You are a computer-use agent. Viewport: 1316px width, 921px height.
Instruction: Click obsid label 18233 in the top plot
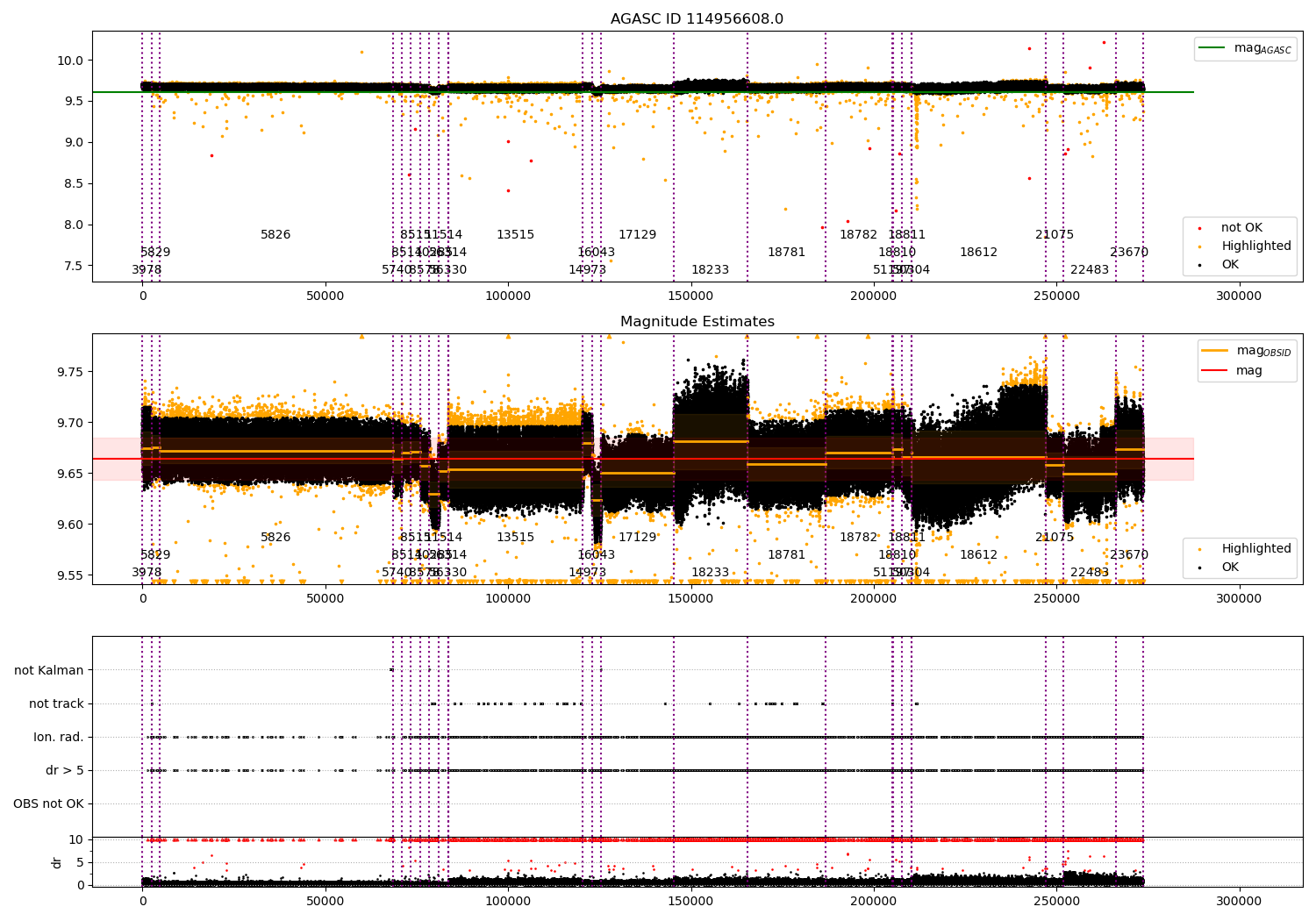coord(710,270)
